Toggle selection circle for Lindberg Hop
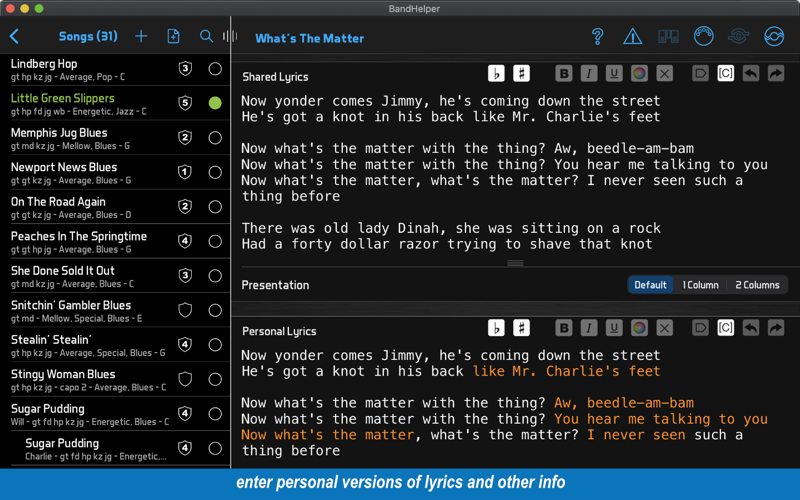Viewport: 800px width, 500px height. coord(215,69)
